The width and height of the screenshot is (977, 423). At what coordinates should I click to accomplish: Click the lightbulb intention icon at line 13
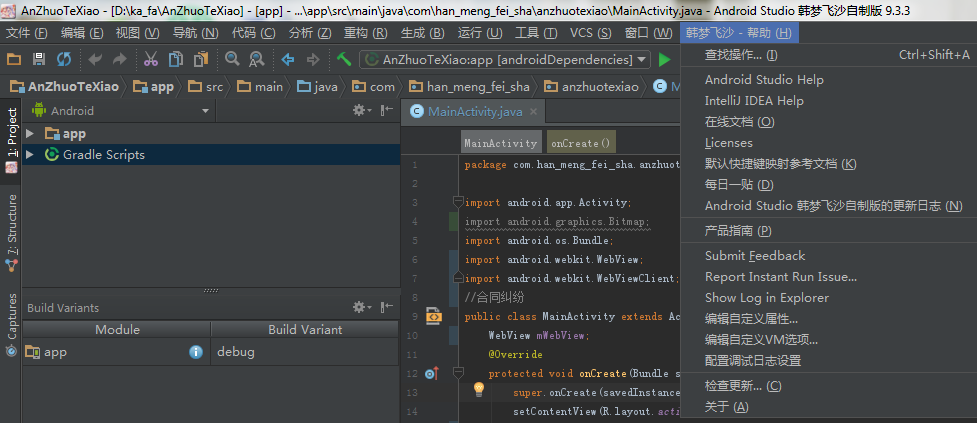pos(479,390)
